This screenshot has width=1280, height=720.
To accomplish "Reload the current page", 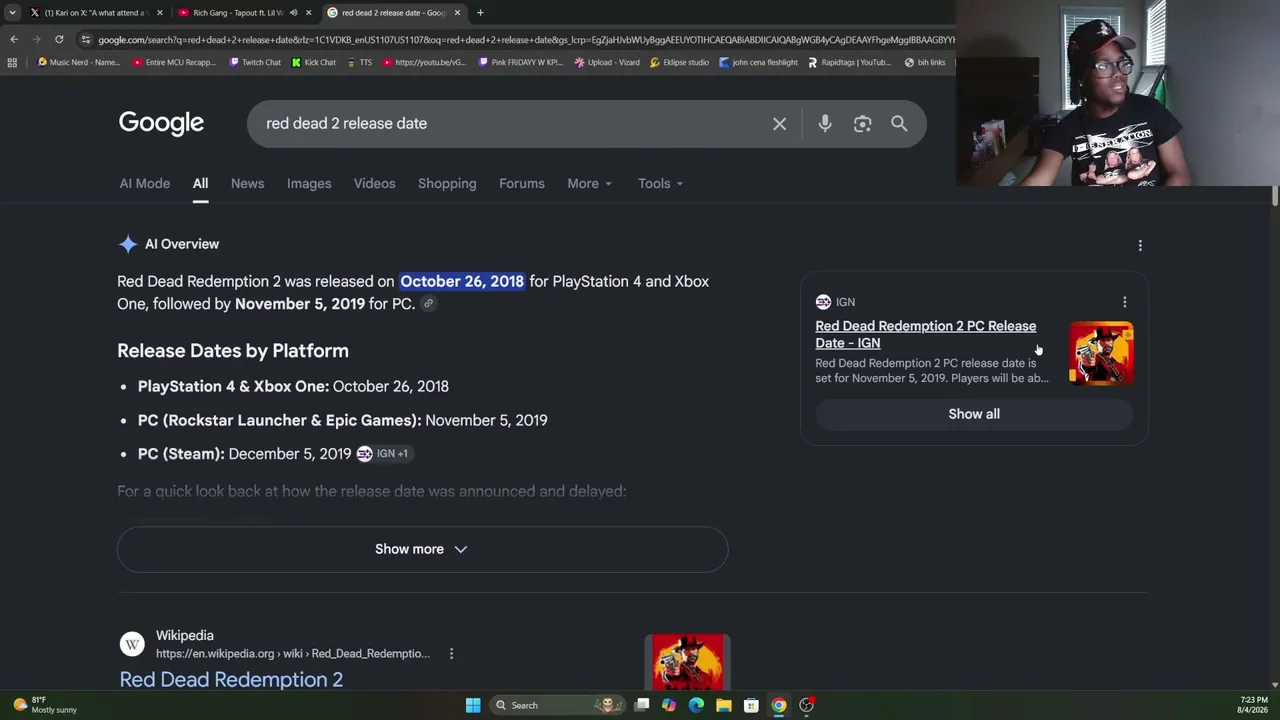I will (x=59, y=39).
